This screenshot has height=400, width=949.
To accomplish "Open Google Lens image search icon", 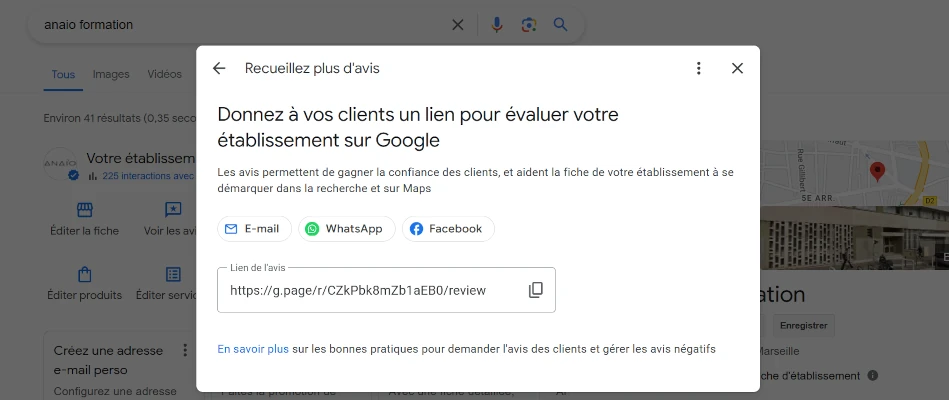I will click(x=529, y=25).
